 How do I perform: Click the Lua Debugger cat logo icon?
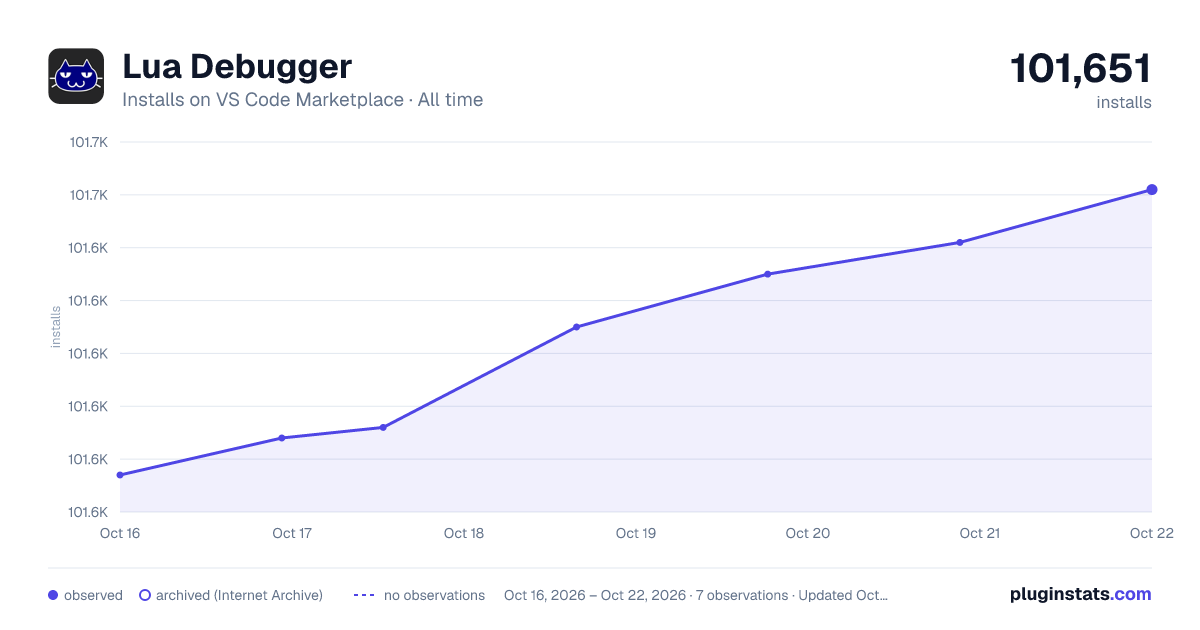tap(76, 76)
